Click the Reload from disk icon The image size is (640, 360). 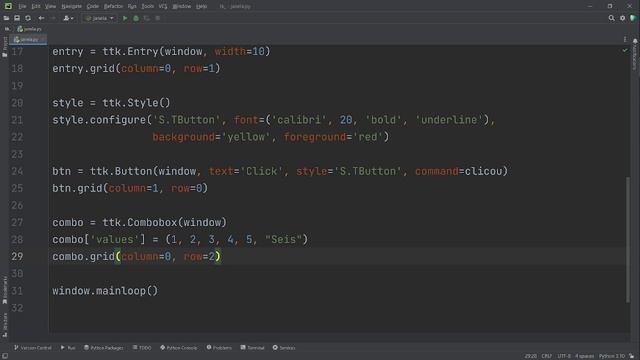point(28,18)
